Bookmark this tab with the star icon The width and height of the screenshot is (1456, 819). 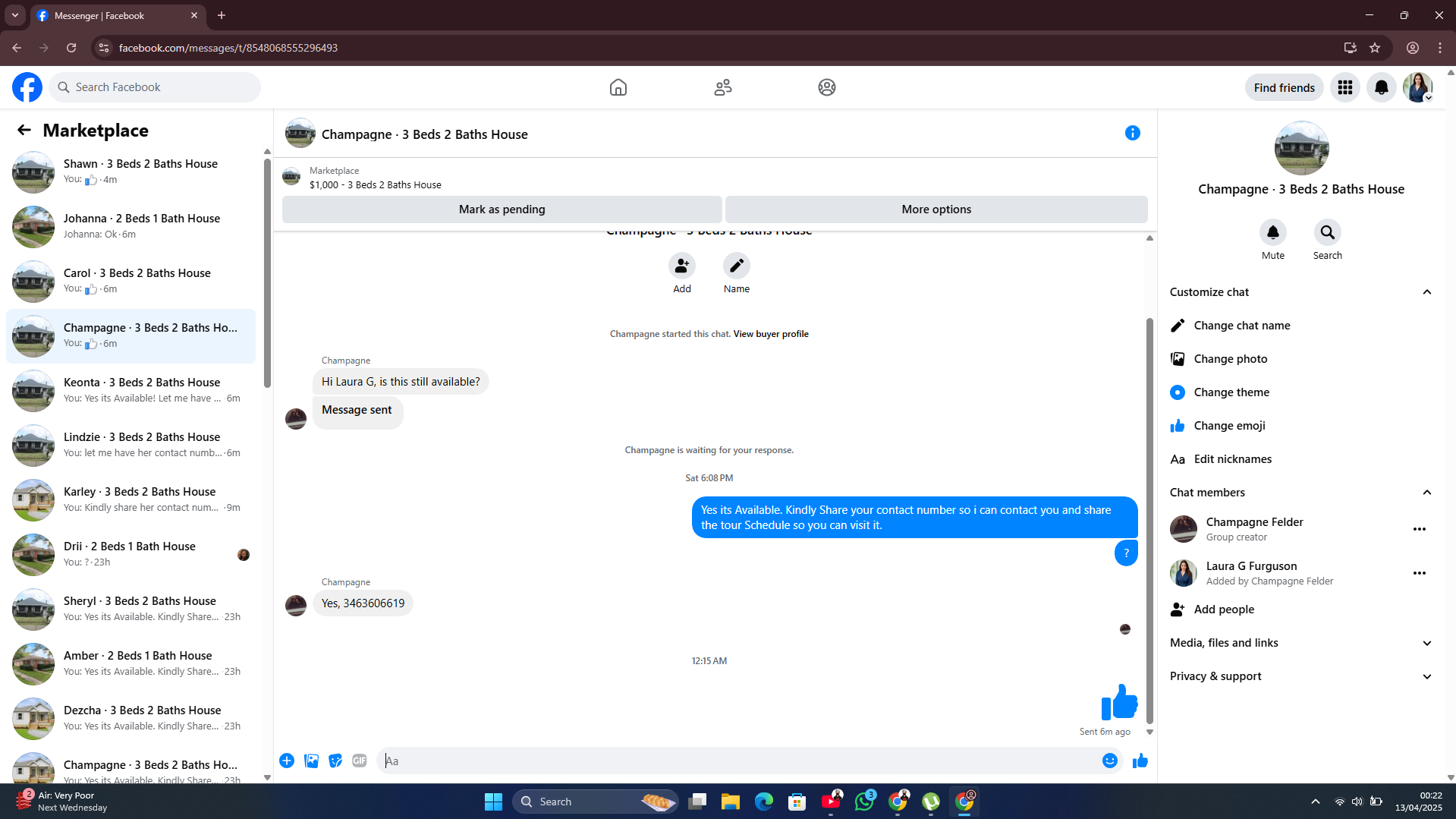(x=1375, y=48)
